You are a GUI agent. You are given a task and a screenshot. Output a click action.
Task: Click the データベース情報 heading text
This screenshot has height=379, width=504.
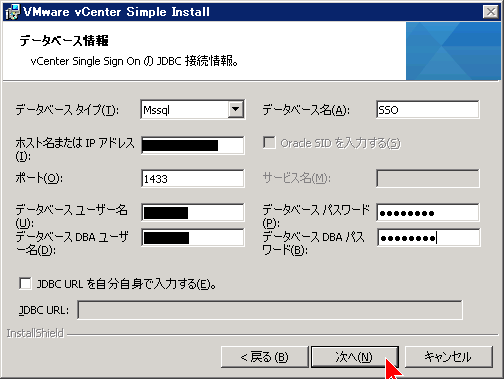tap(64, 40)
